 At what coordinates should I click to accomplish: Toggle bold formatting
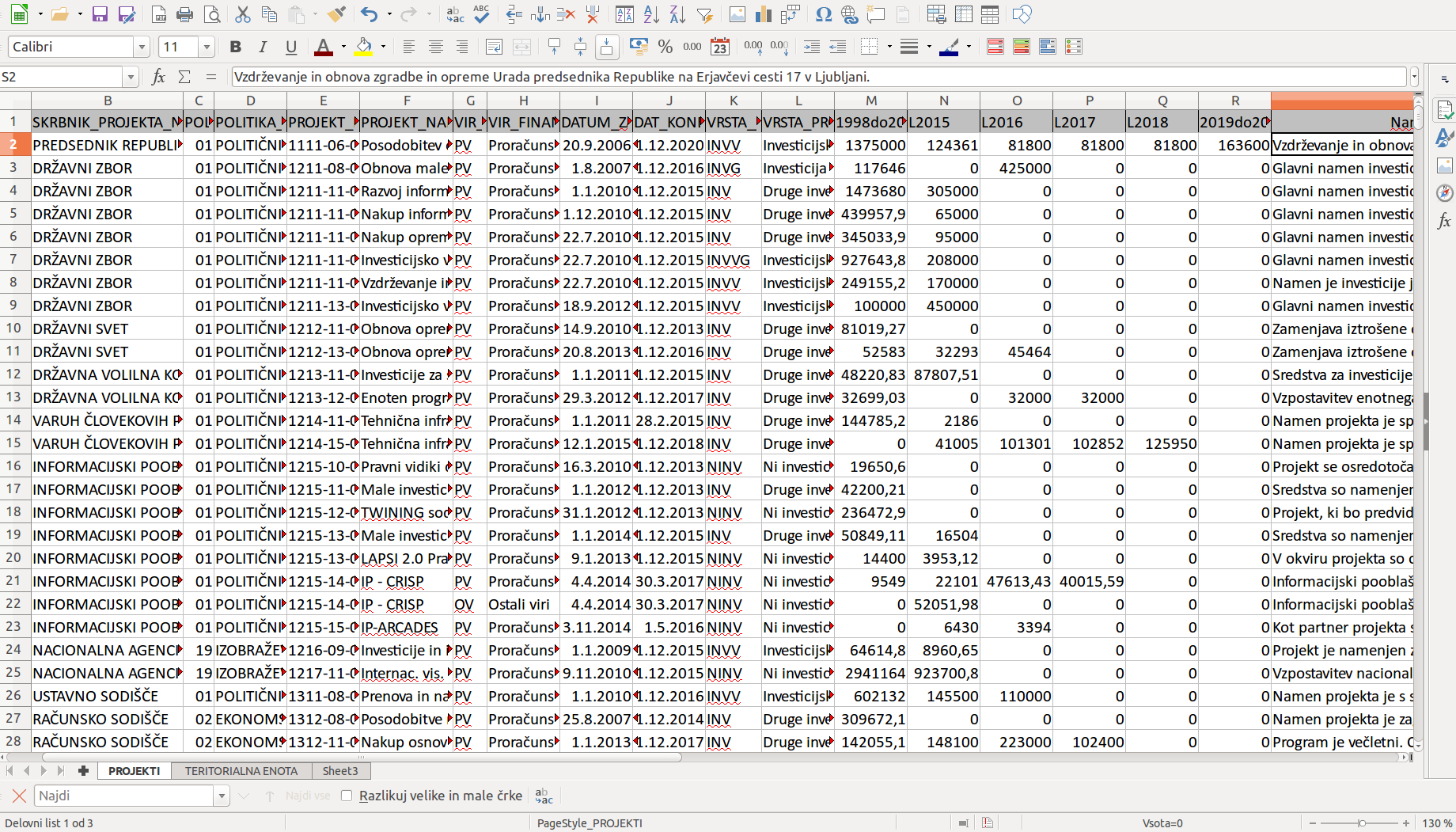pyautogui.click(x=235, y=47)
